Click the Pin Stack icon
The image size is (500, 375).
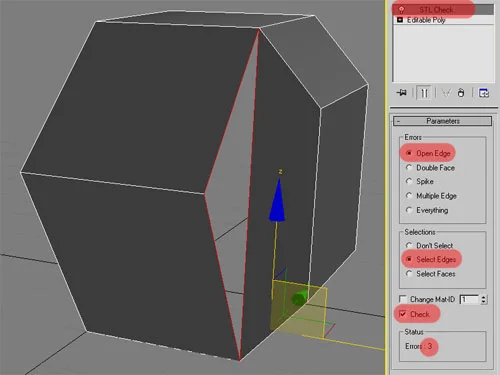[x=402, y=93]
